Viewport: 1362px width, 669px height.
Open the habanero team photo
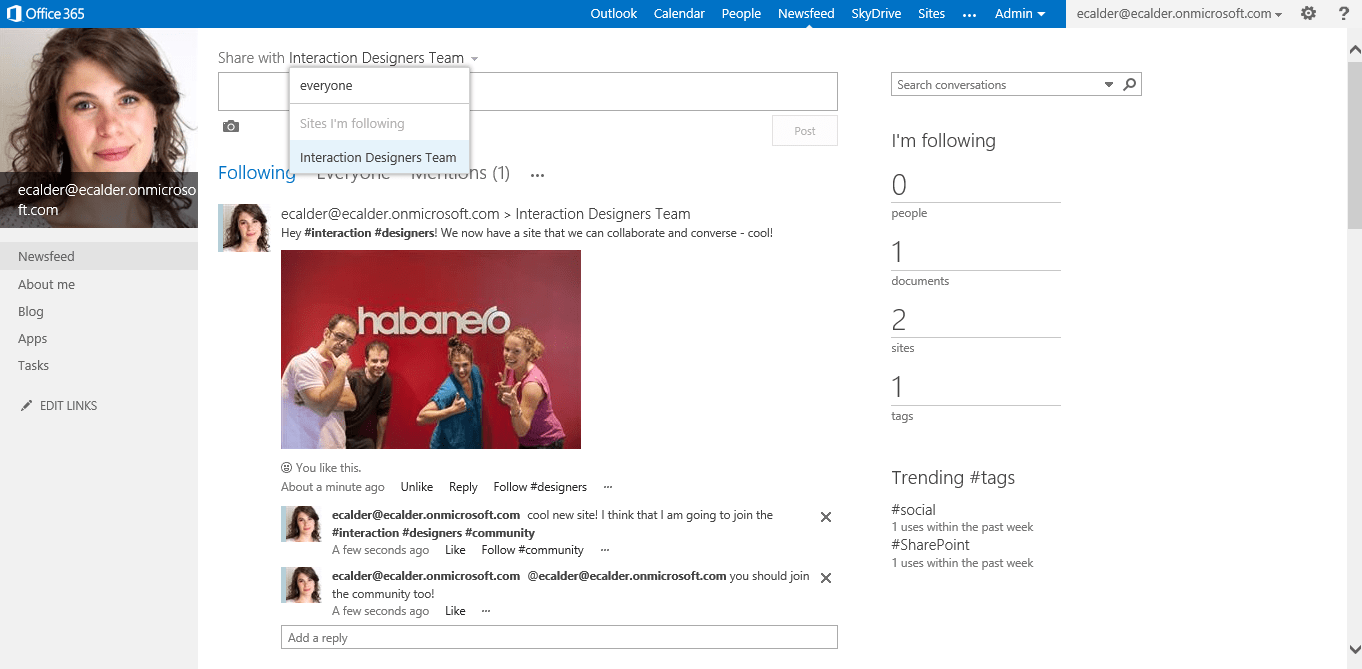coord(431,349)
